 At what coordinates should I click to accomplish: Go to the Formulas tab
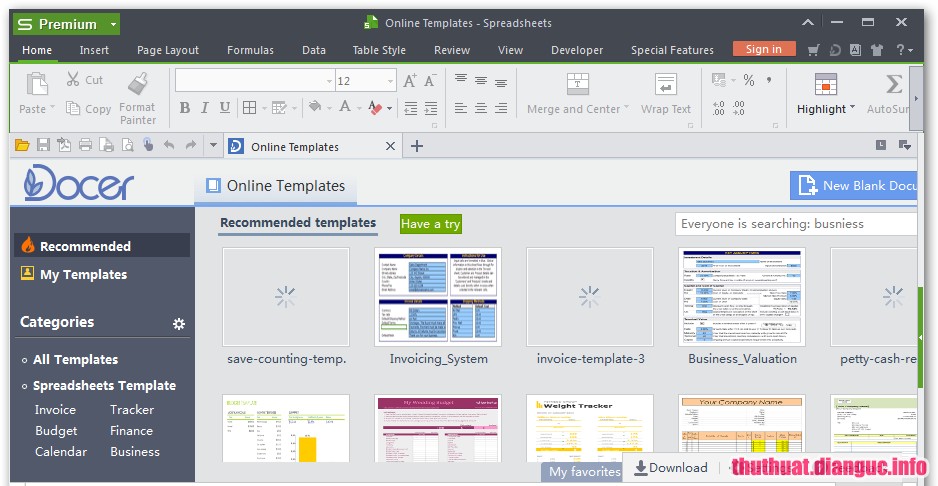tap(250, 50)
